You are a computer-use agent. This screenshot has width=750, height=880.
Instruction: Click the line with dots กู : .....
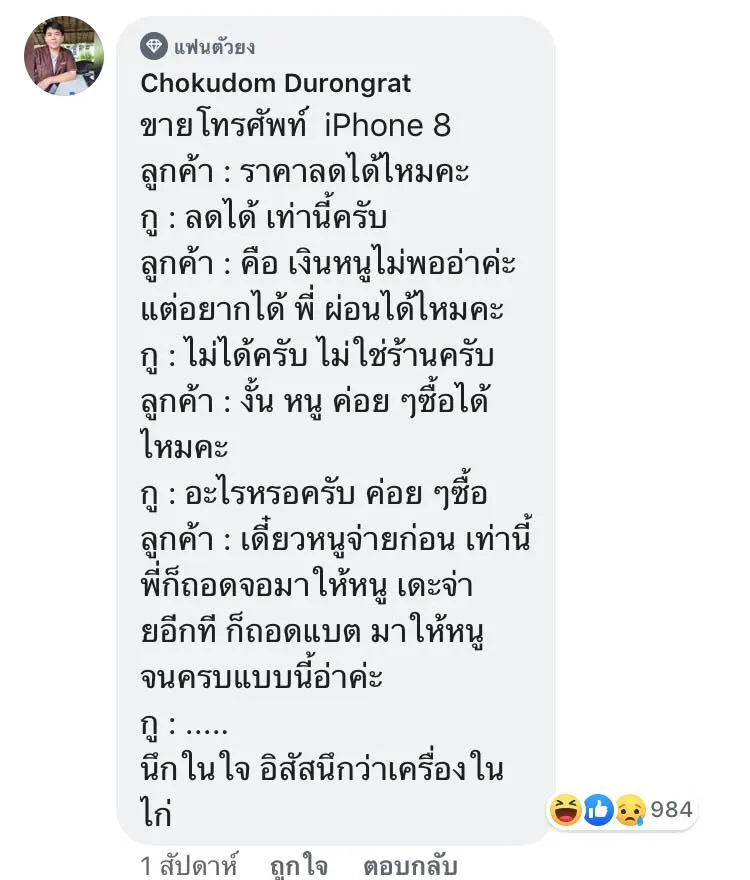[x=184, y=726]
